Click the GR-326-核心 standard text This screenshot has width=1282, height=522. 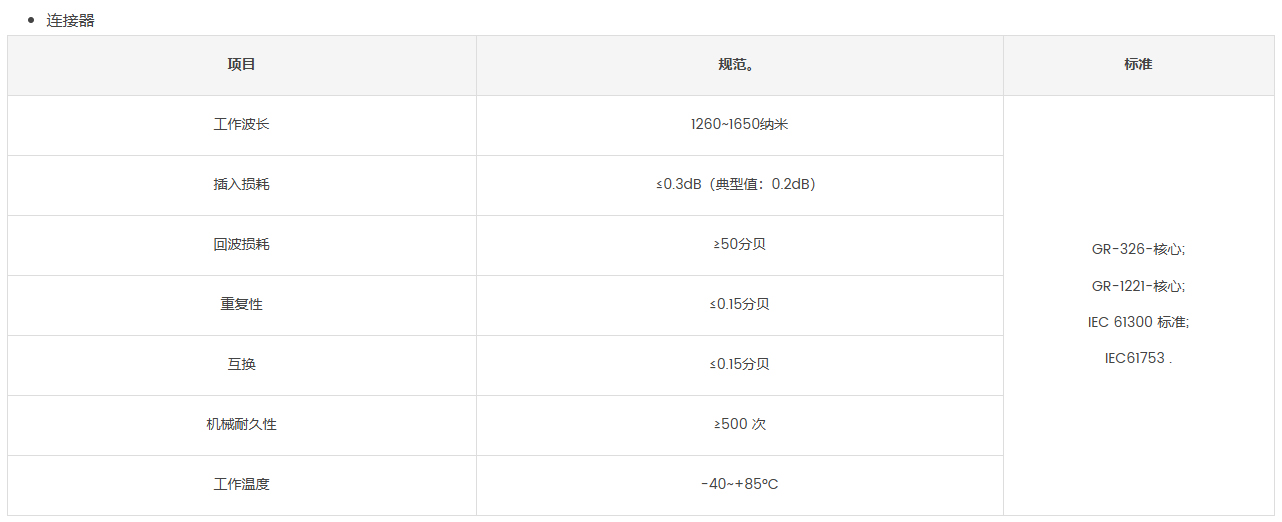[x=1138, y=250]
